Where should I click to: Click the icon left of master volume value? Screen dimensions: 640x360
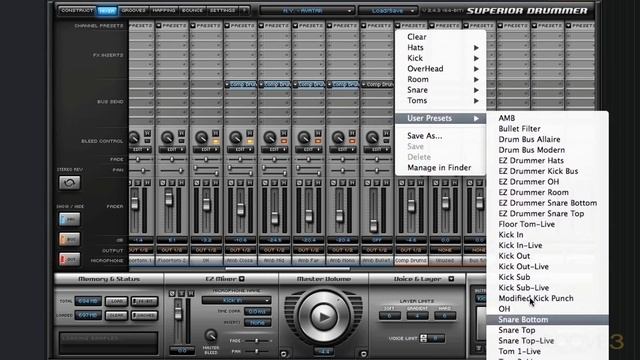(x=284, y=353)
